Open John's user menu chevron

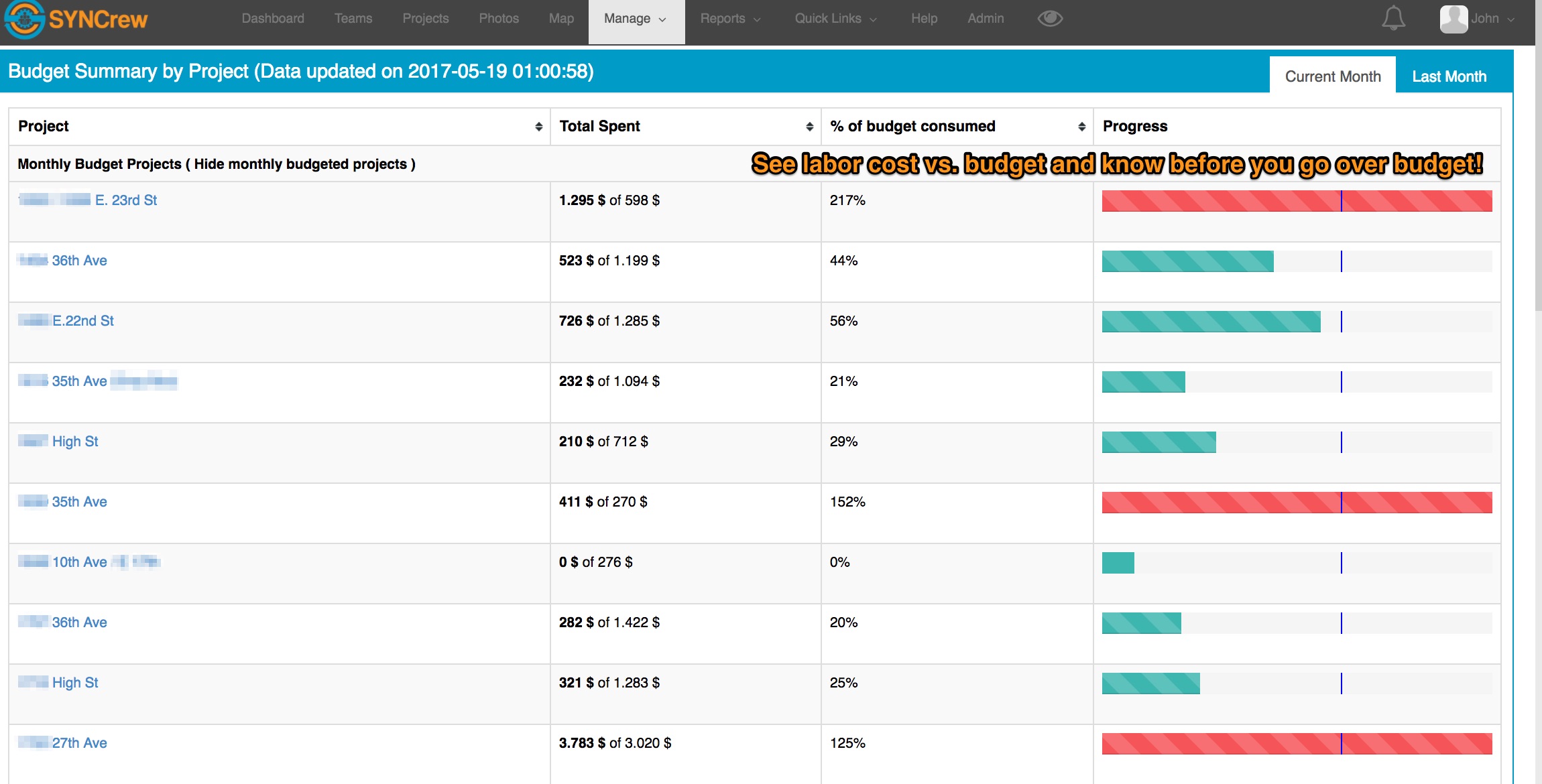click(1511, 19)
